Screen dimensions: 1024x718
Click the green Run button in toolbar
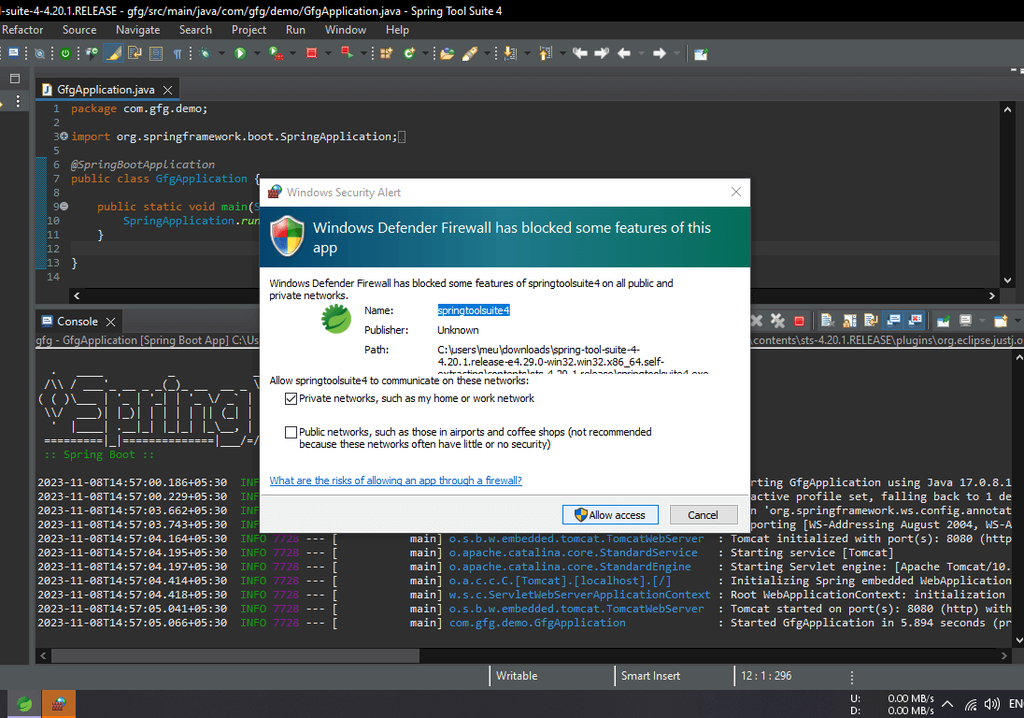click(x=240, y=53)
